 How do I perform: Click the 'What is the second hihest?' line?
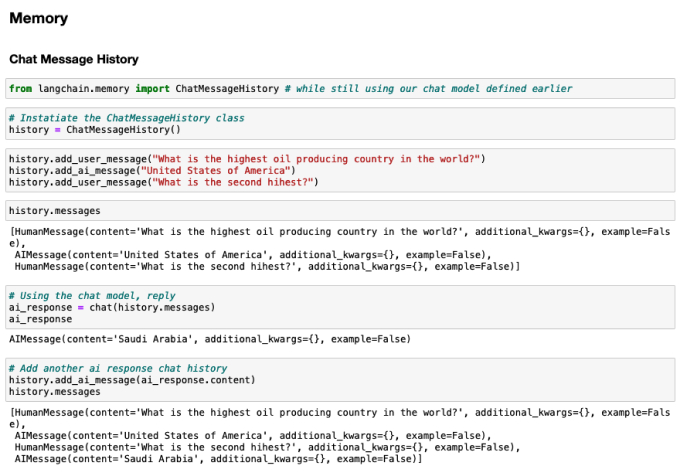163,182
